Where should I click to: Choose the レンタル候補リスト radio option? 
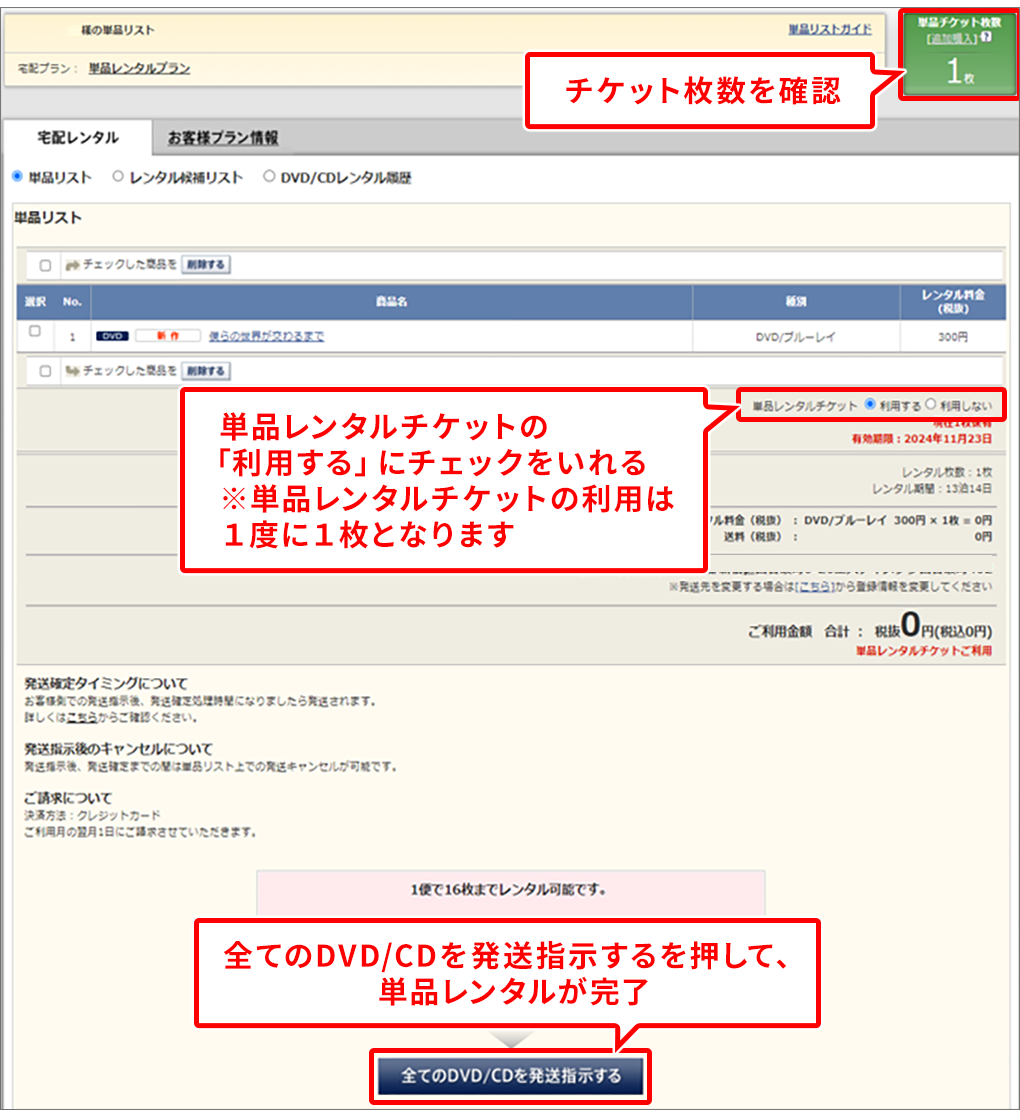tap(118, 177)
